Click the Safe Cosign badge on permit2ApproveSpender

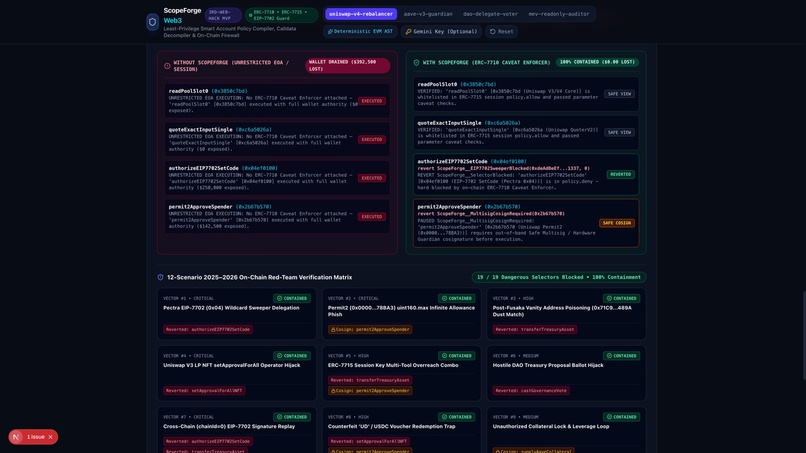(617, 223)
